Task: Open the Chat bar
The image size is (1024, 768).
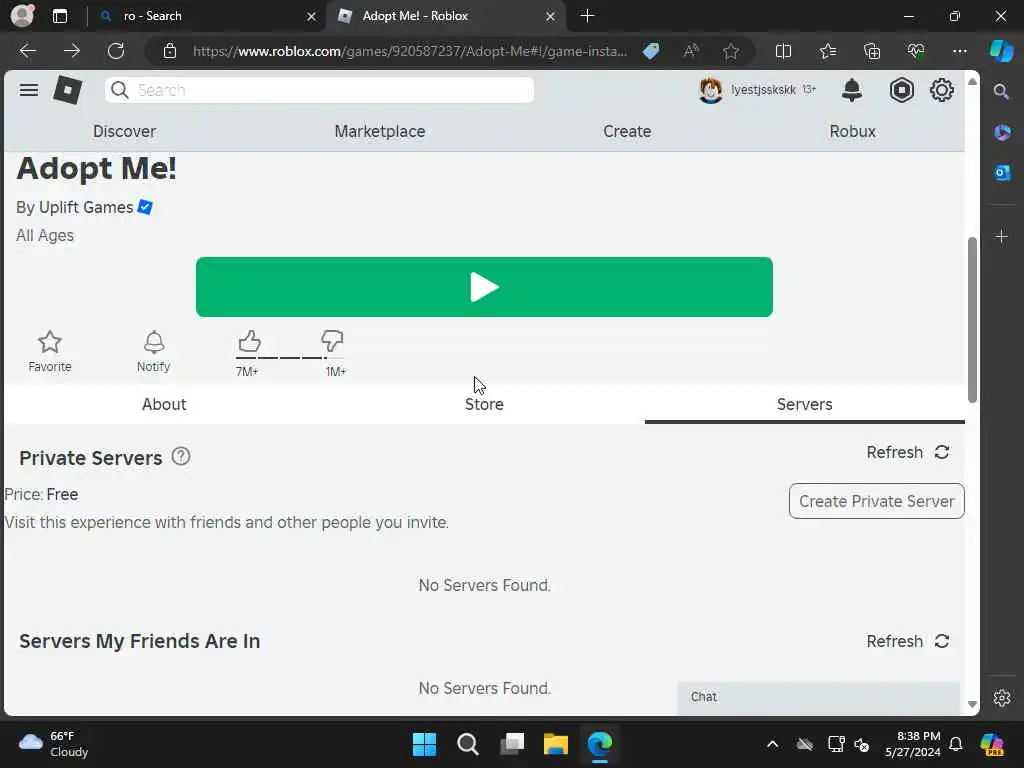Action: pos(819,697)
